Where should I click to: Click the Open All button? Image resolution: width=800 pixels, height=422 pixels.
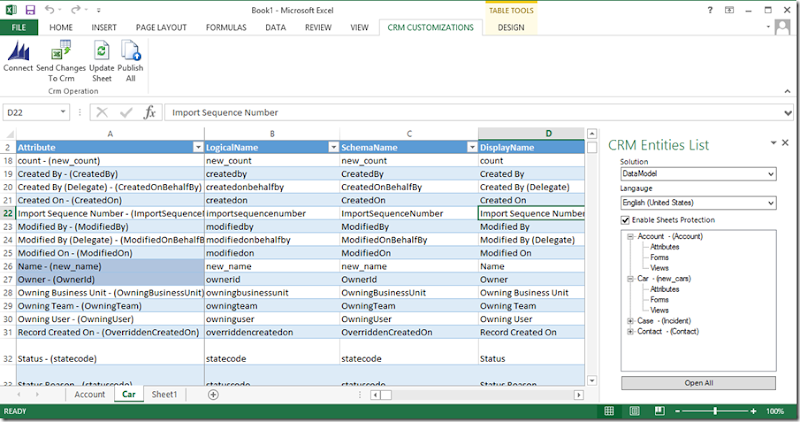pos(698,382)
